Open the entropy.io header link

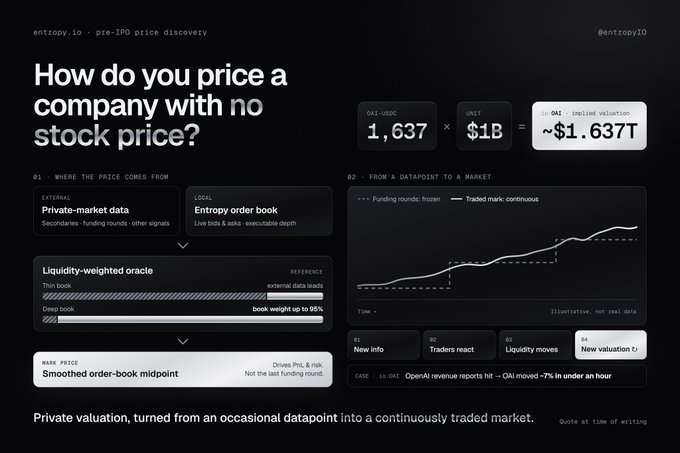[x=57, y=32]
